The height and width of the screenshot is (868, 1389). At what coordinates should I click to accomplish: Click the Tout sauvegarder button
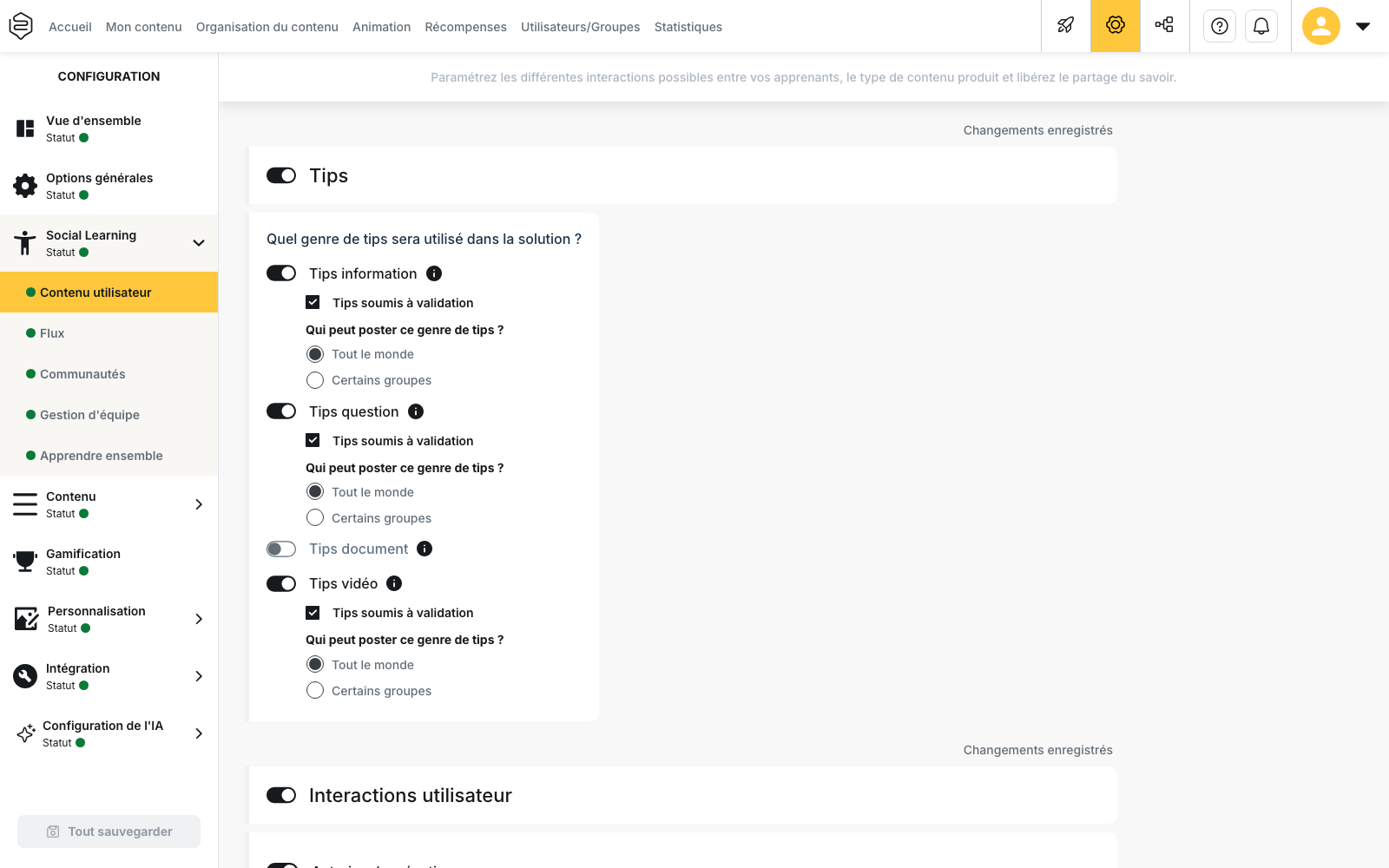tap(109, 832)
